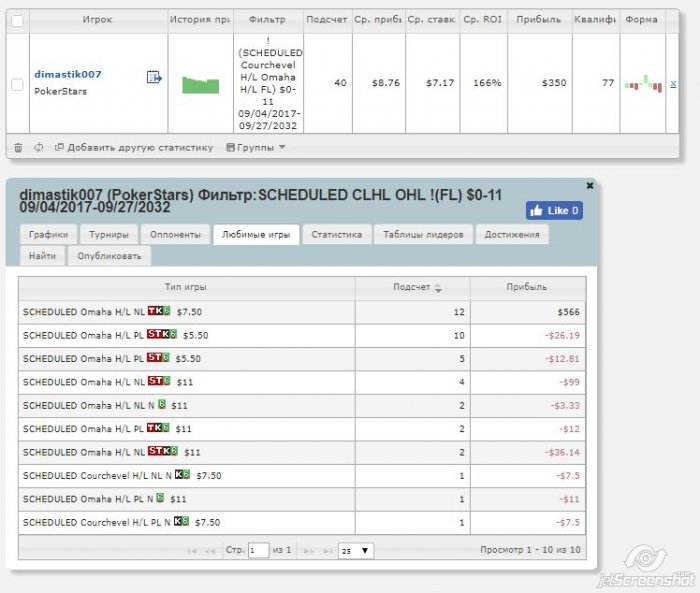The height and width of the screenshot is (593, 700).
Task: Click the ST badge on Omaha NL $11 row
Action: [x=159, y=381]
